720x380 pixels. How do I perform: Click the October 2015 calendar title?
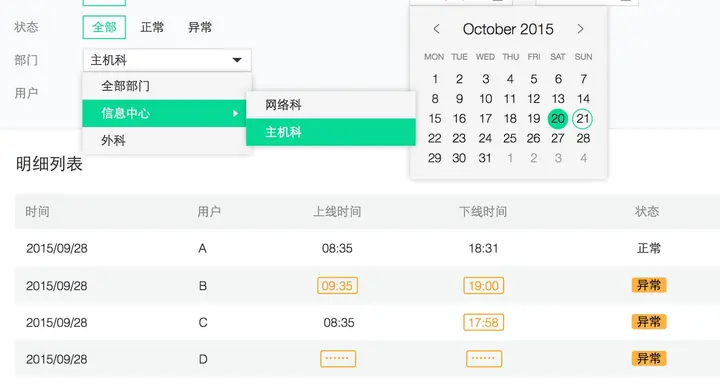(x=508, y=29)
